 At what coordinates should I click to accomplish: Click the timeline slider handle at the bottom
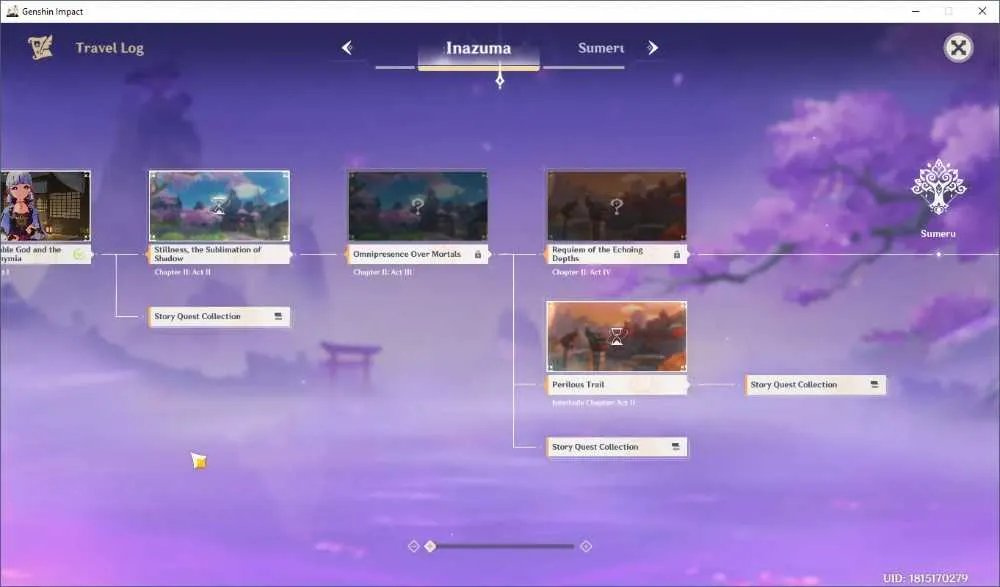(430, 546)
